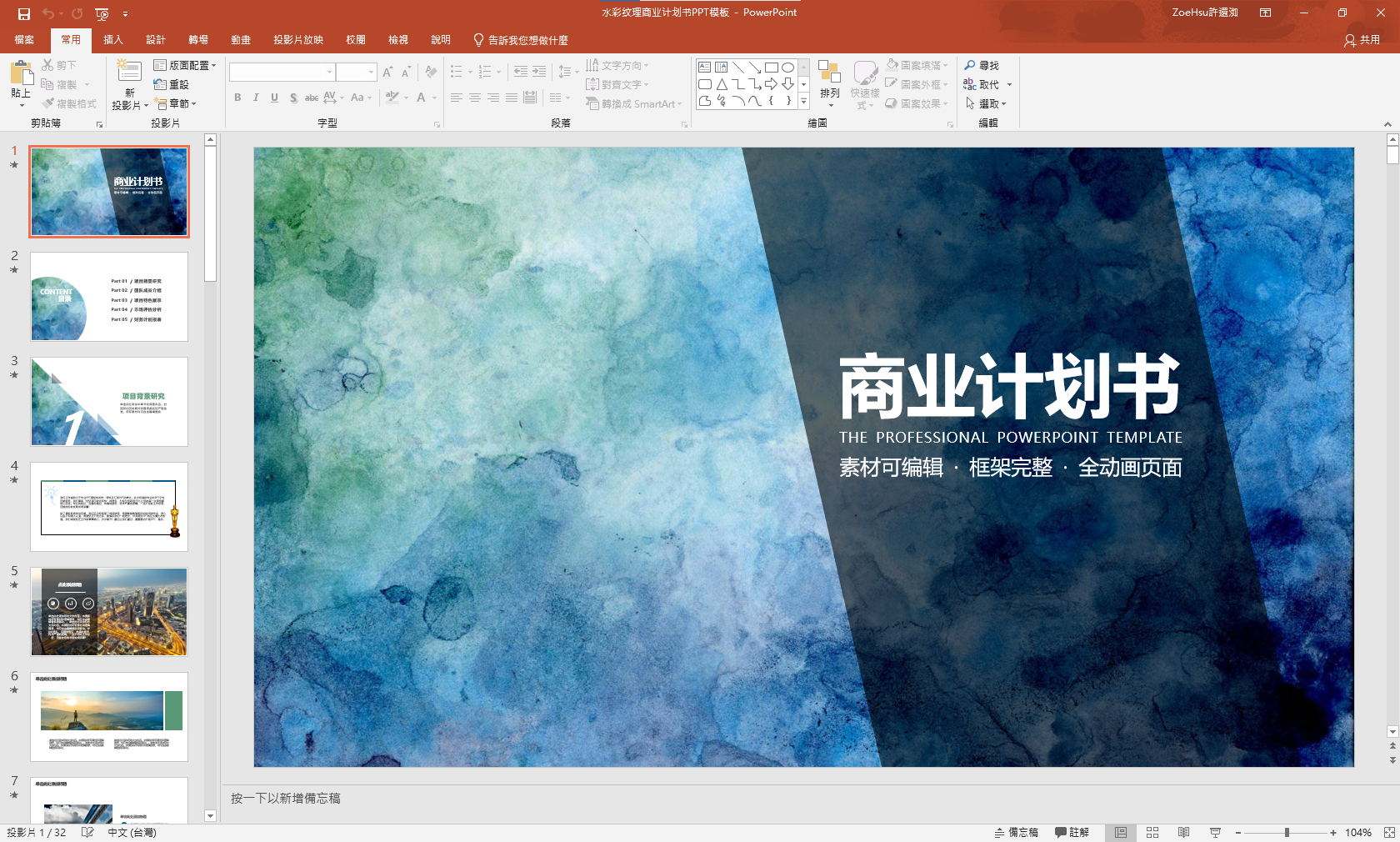Screen dimensions: 1400x842
Task: Switch to Slide Sorter view
Action: point(1152,832)
